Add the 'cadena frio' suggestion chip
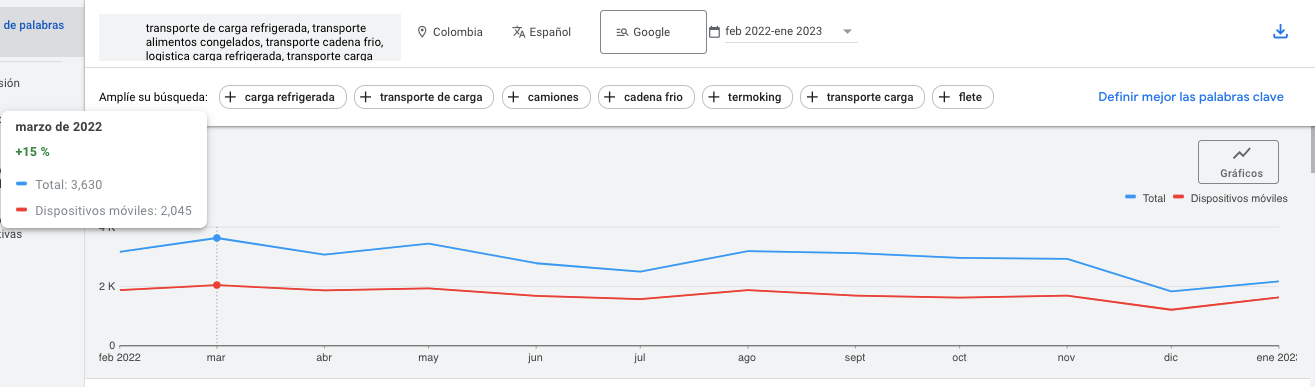The height and width of the screenshot is (387, 1315). pos(646,97)
